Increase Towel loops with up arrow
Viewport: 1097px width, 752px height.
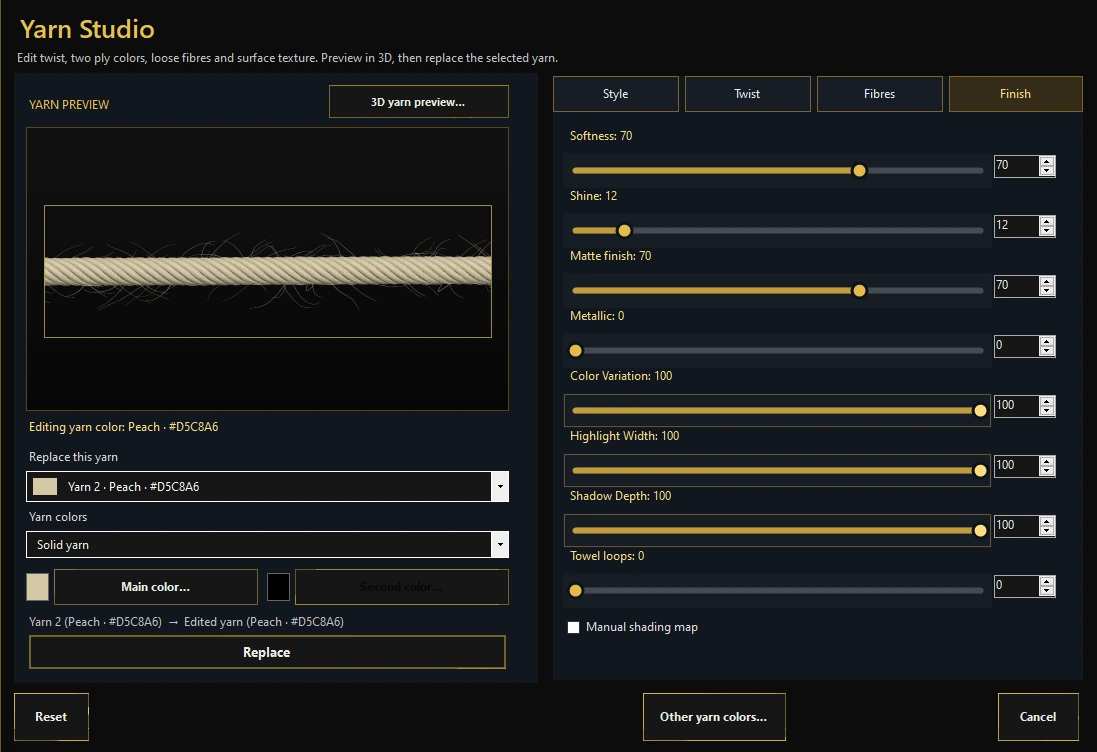click(x=1047, y=582)
